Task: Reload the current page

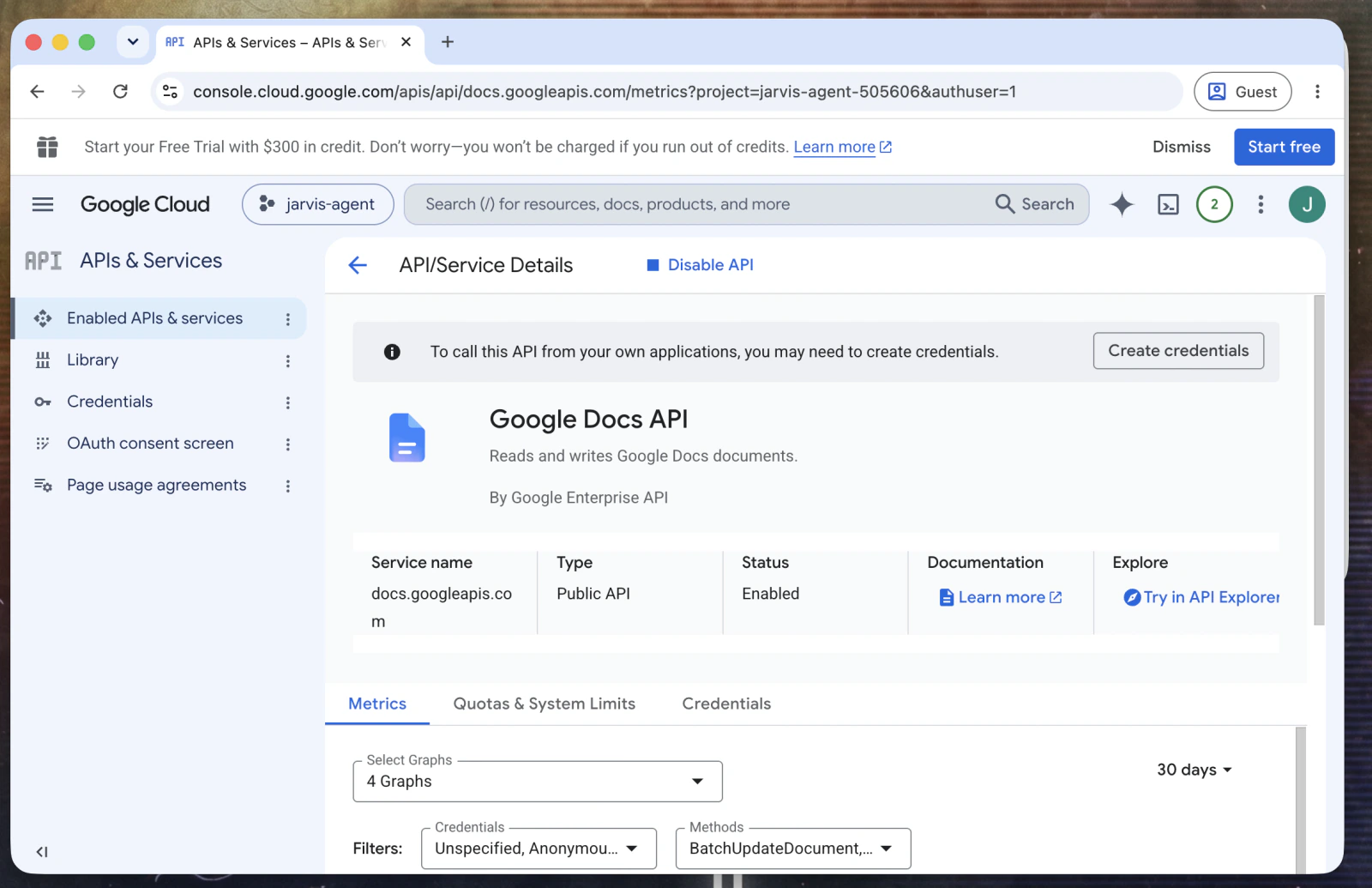Action: tap(120, 92)
